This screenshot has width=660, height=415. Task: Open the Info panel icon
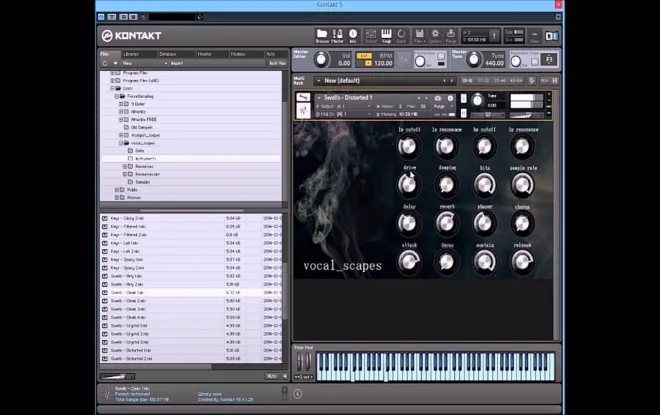click(353, 36)
